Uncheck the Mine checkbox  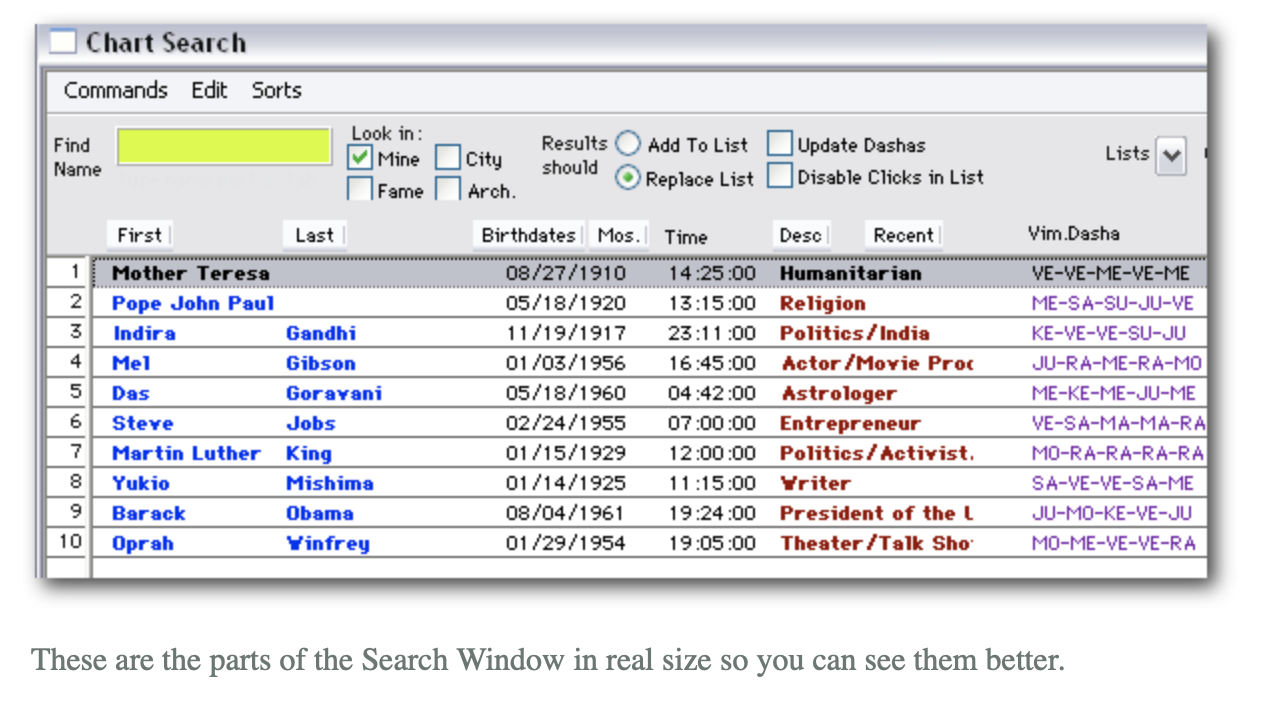pyautogui.click(x=360, y=159)
